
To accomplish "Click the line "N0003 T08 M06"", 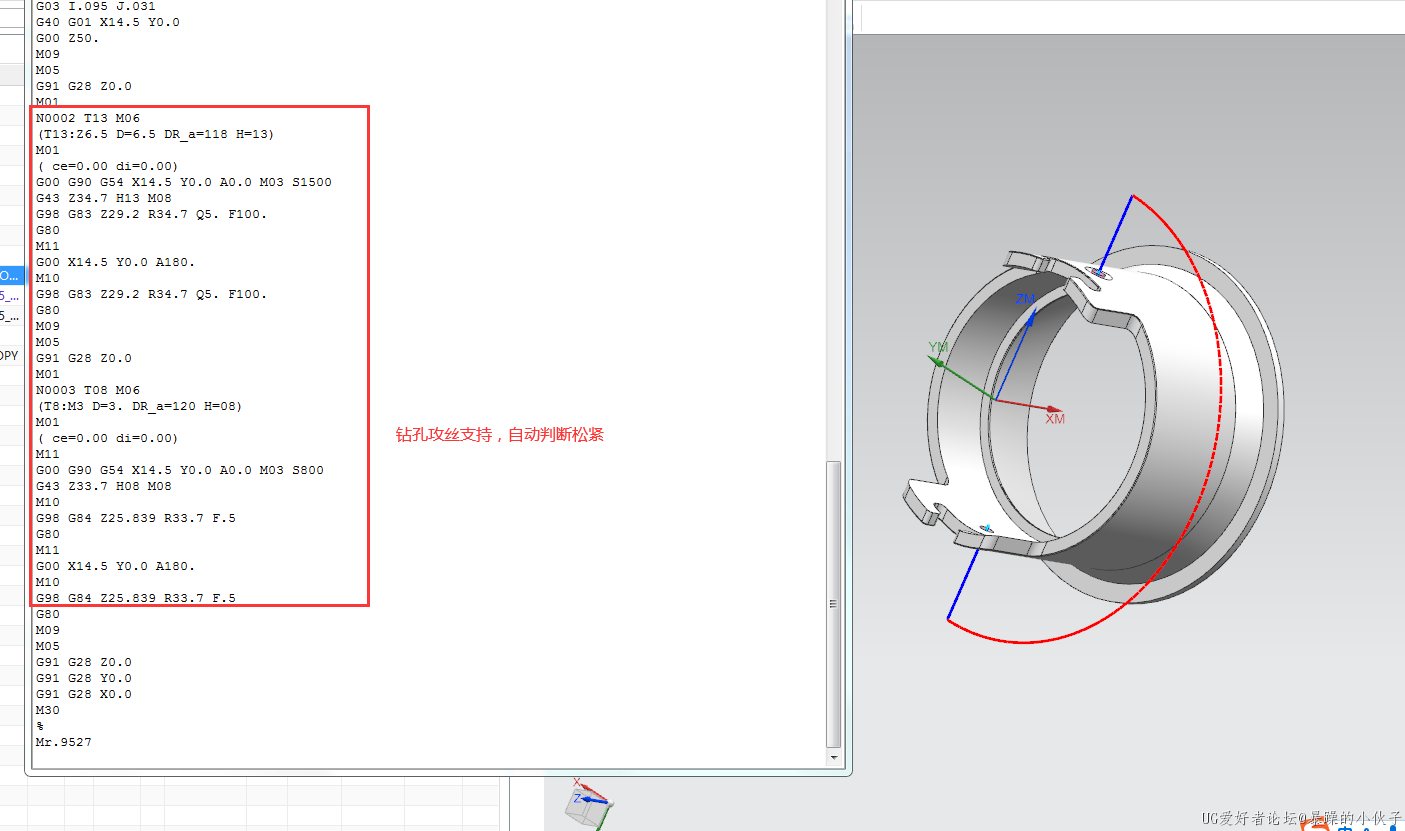I will coord(88,390).
